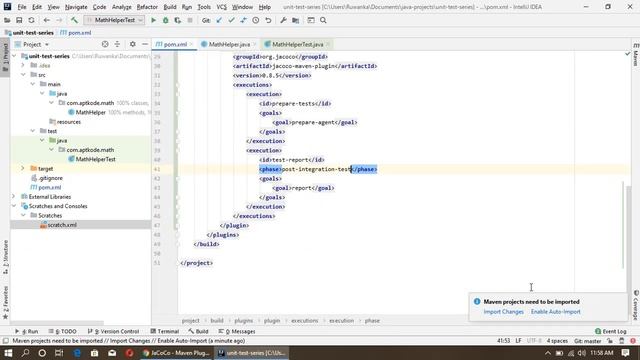Click the Search Everywhere magnifier icon

tap(323, 20)
